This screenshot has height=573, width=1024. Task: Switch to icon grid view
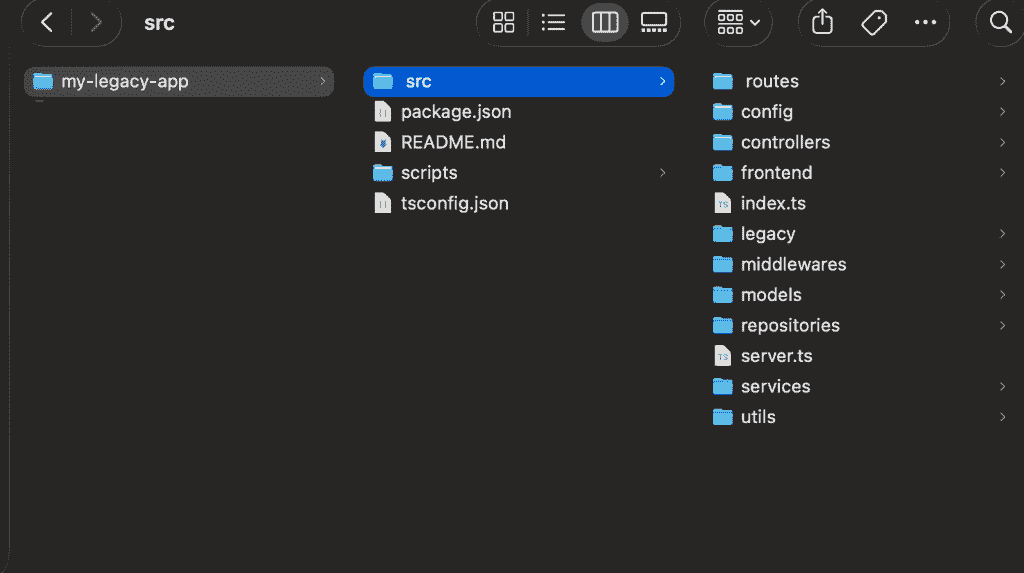coord(504,23)
